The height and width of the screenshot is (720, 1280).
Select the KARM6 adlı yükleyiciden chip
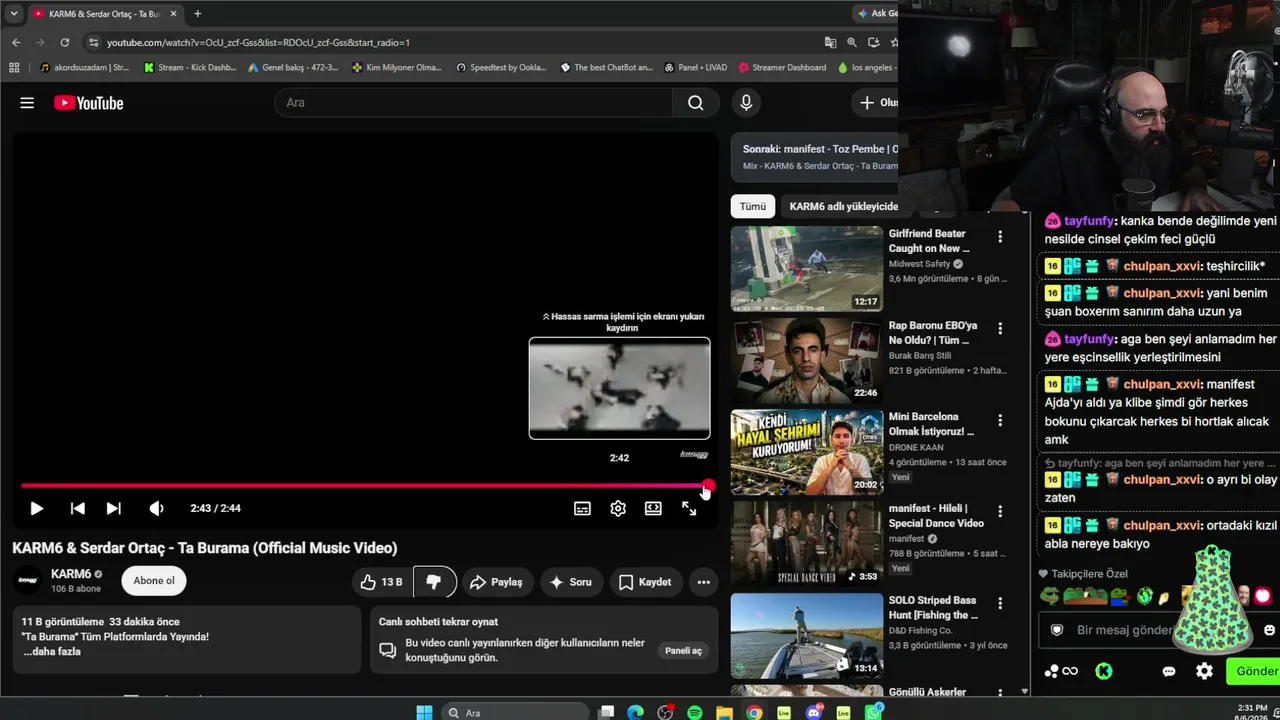pyautogui.click(x=844, y=206)
